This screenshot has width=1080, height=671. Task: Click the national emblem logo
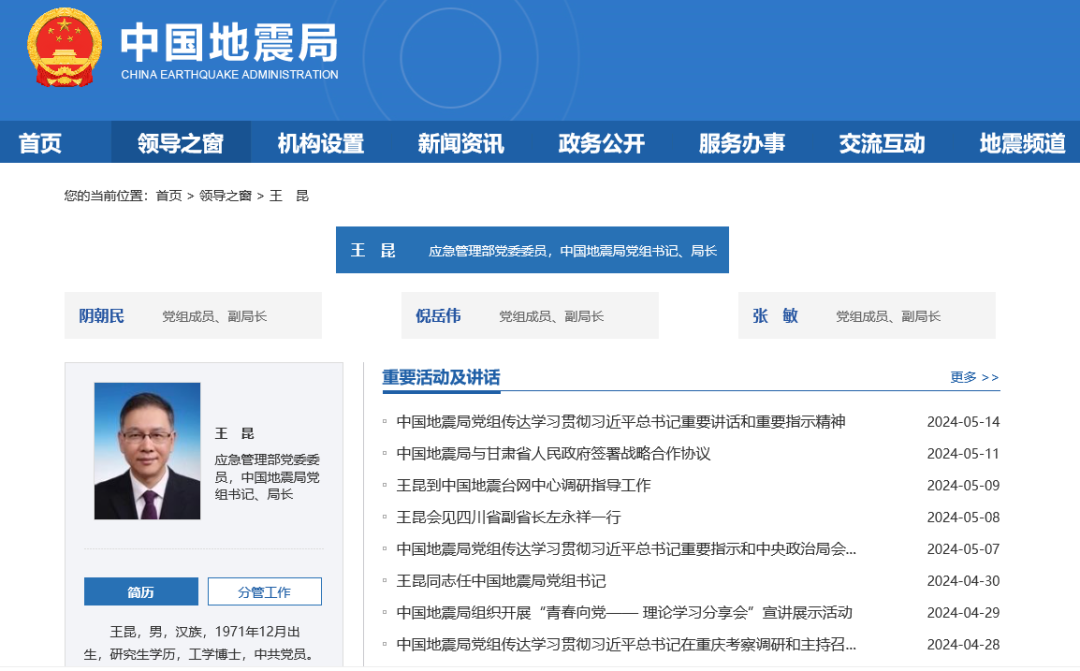[64, 47]
